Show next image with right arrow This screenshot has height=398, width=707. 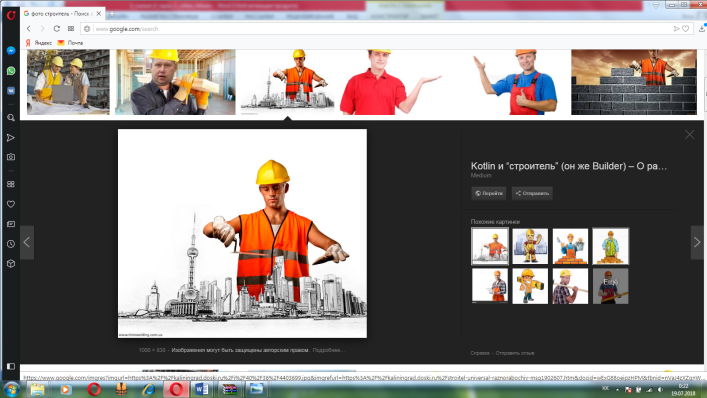pos(697,242)
